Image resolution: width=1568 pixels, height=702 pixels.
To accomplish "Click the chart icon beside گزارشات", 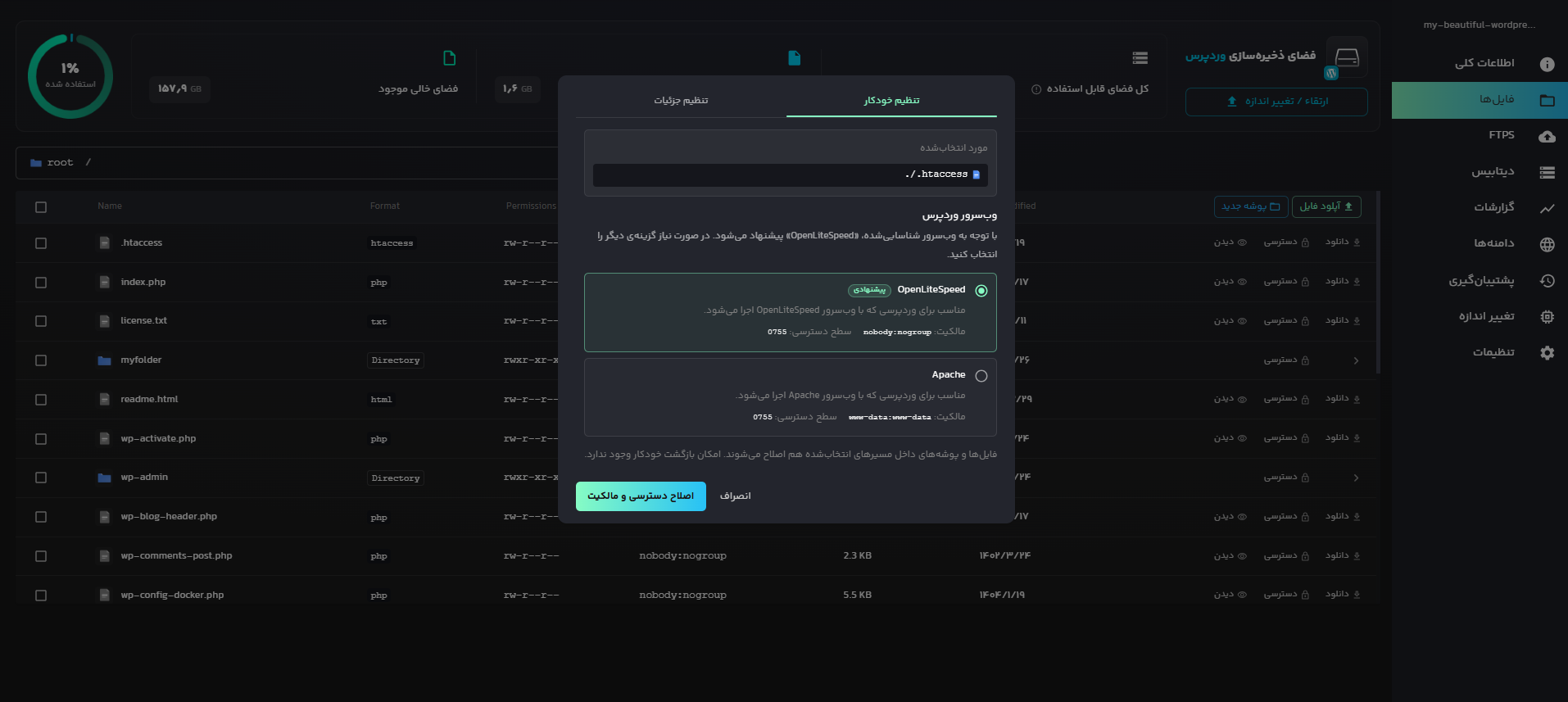I will click(x=1547, y=208).
